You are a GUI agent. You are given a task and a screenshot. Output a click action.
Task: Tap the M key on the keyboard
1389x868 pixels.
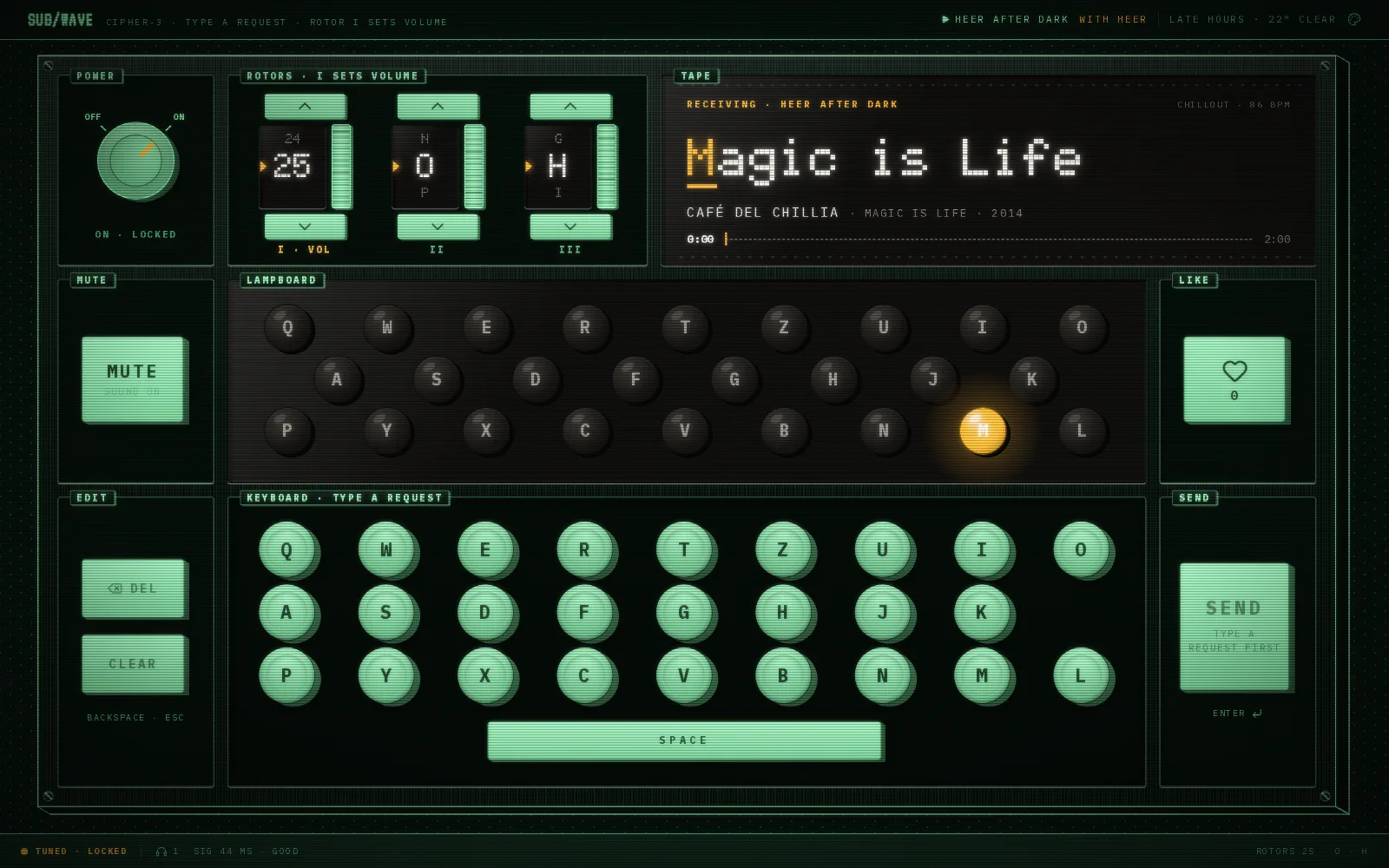(x=982, y=675)
